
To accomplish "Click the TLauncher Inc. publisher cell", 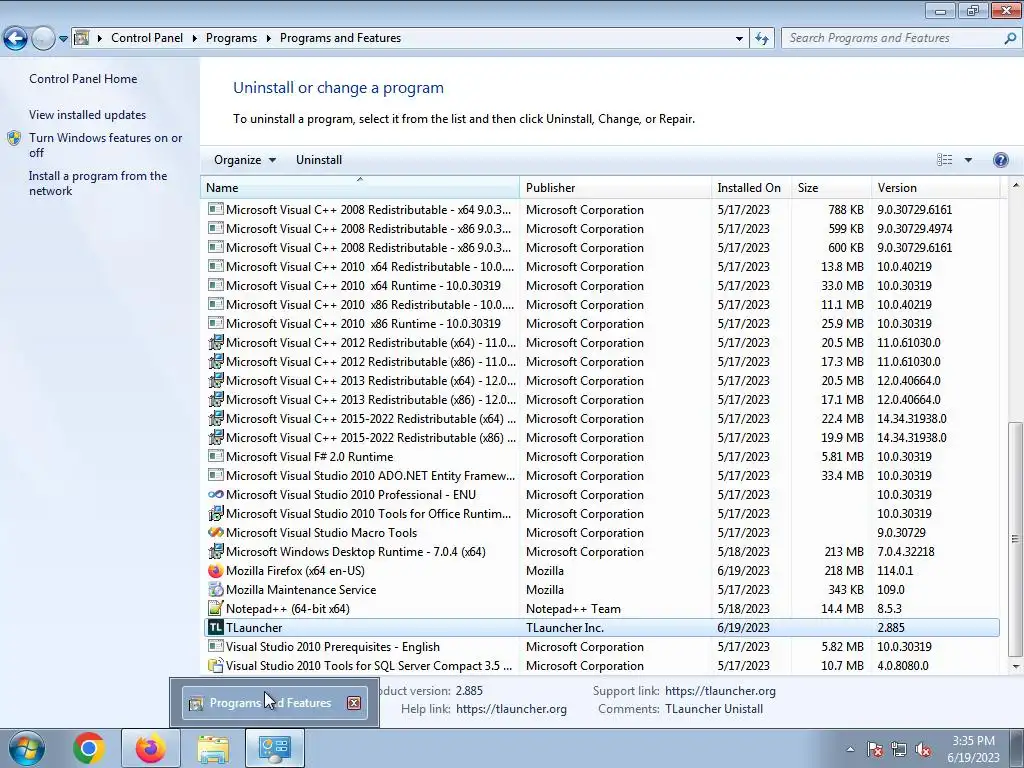I will 564,628.
